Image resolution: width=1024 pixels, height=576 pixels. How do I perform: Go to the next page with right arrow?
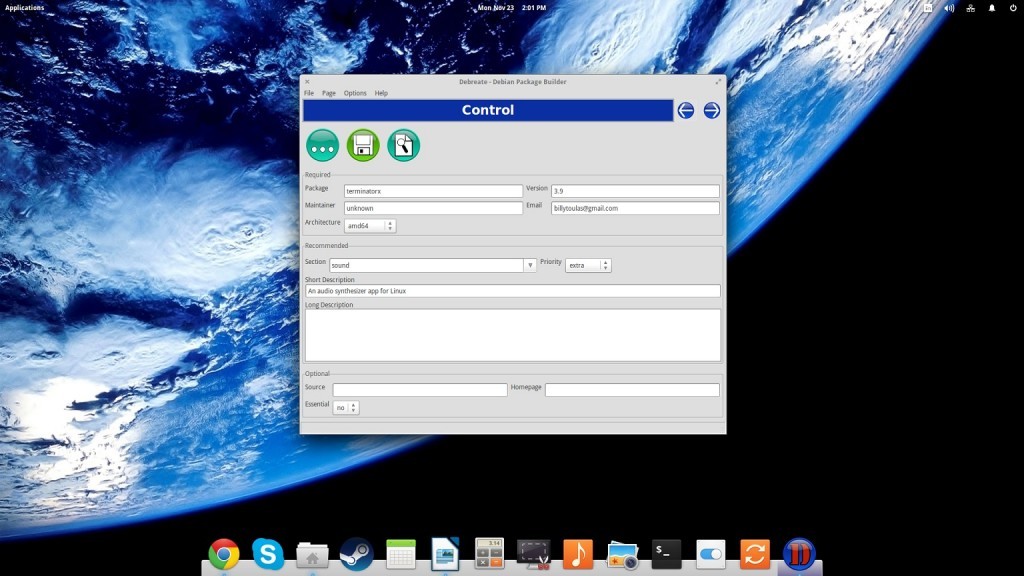pos(711,110)
